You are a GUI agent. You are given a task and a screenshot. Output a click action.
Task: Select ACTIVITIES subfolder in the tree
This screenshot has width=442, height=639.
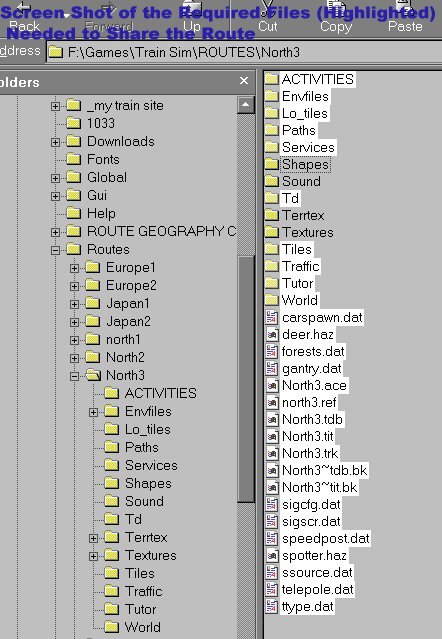(161, 393)
